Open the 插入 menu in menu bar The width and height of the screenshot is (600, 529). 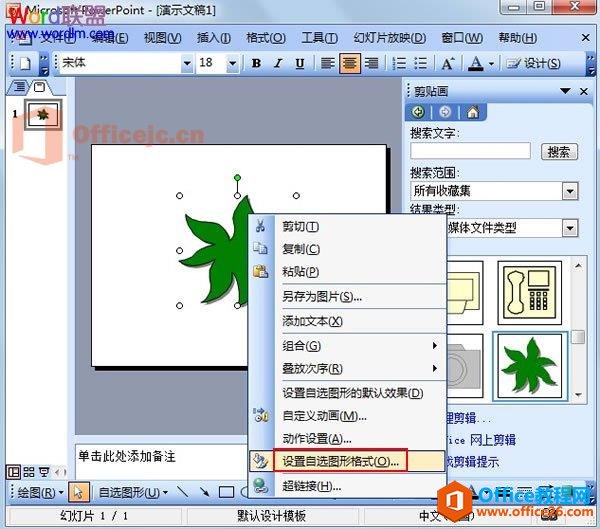click(x=214, y=38)
